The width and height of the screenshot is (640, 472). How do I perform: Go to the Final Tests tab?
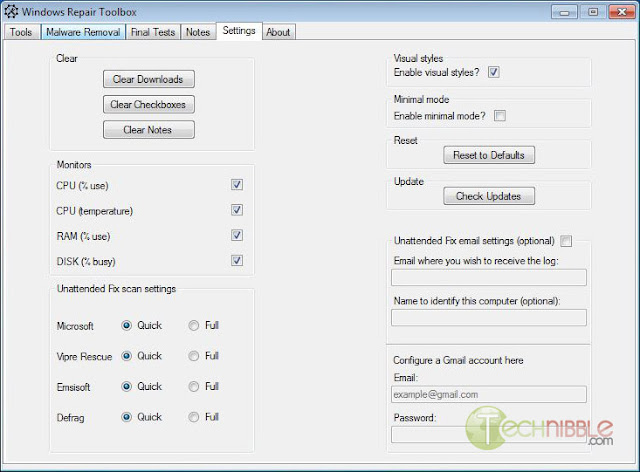pyautogui.click(x=153, y=32)
